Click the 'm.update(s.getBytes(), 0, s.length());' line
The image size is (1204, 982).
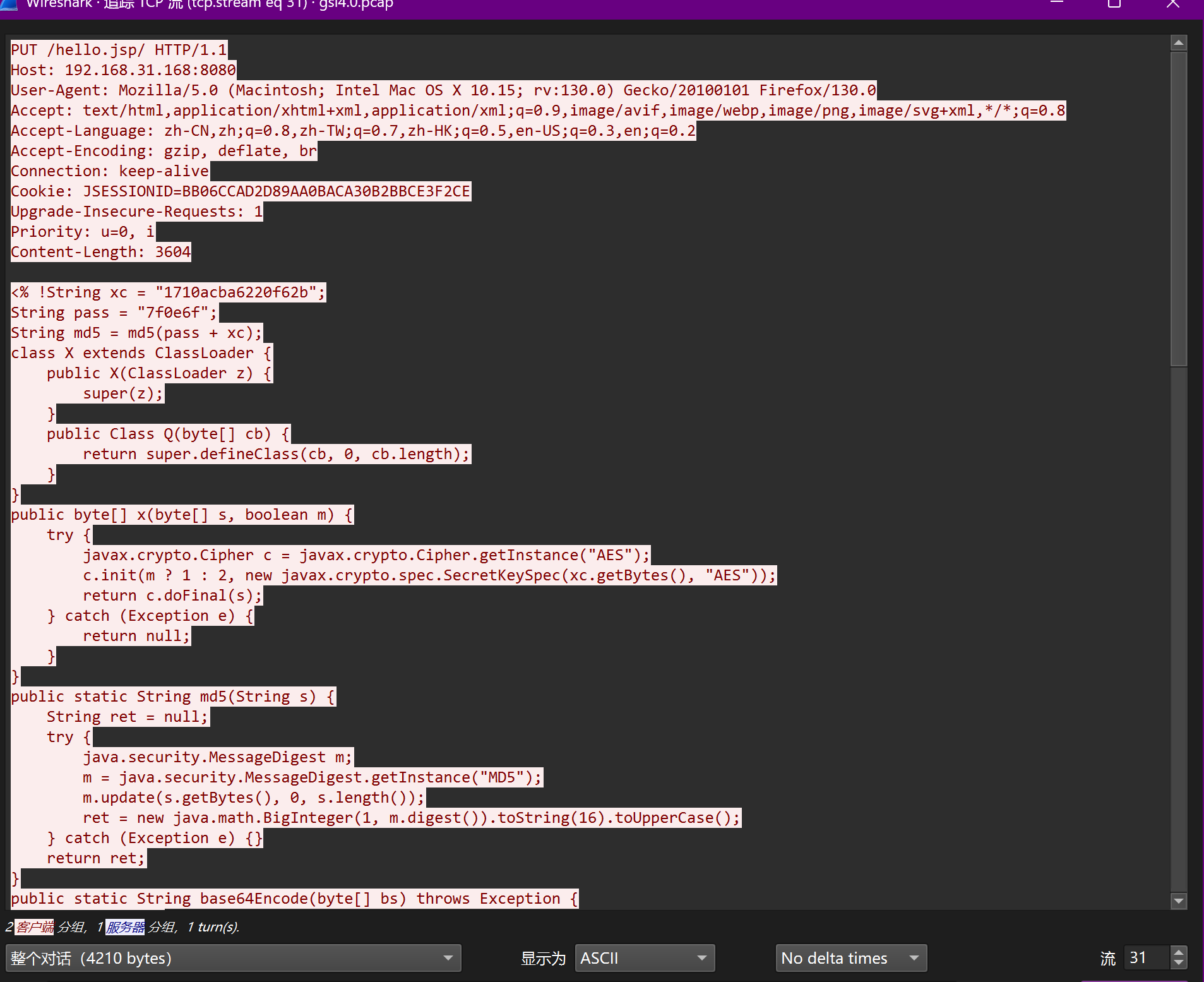coord(254,798)
